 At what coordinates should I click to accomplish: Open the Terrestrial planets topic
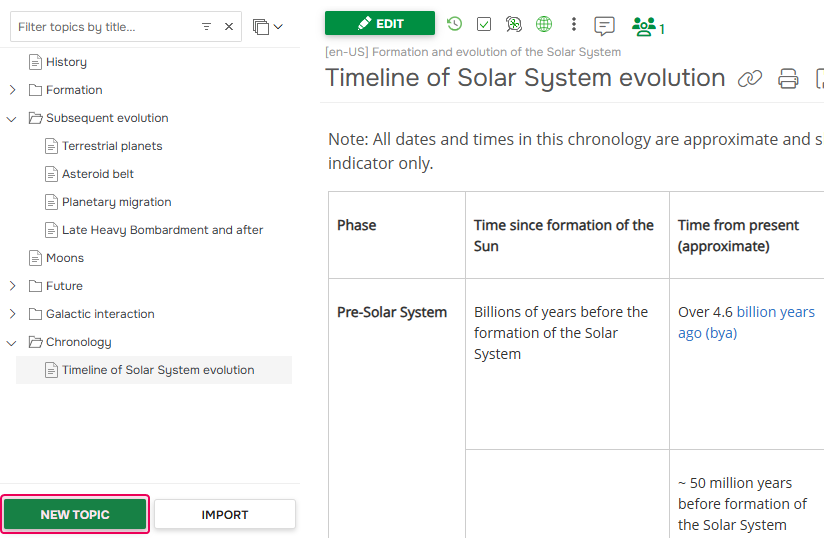(112, 146)
